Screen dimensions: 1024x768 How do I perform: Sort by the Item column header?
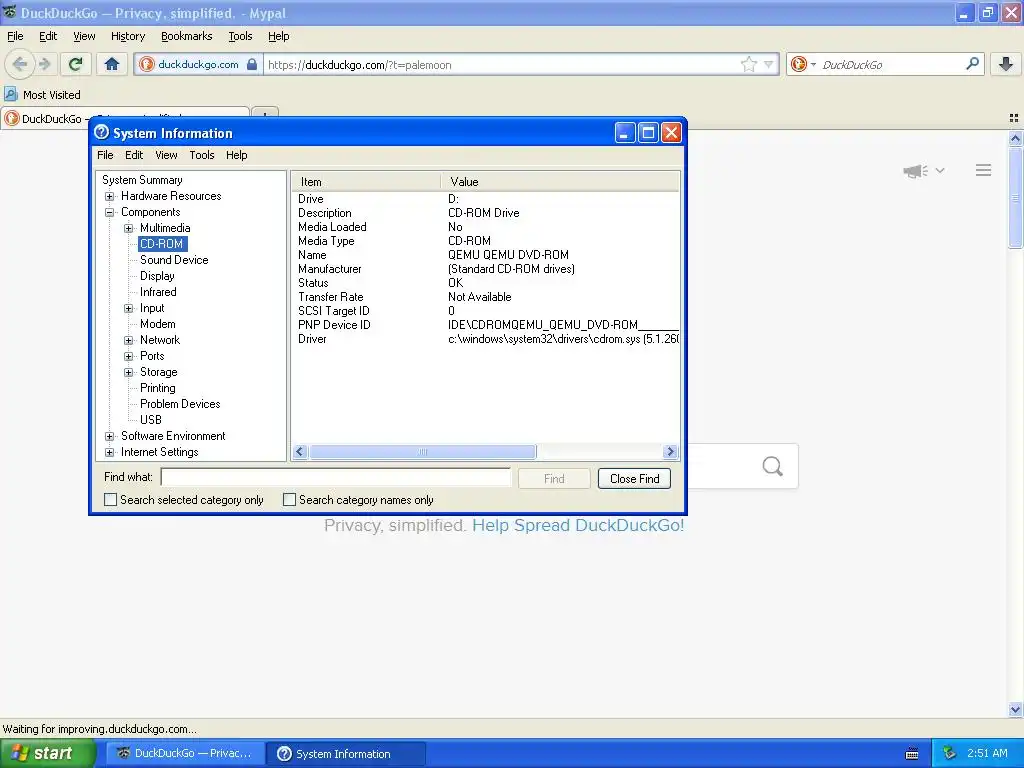click(366, 182)
